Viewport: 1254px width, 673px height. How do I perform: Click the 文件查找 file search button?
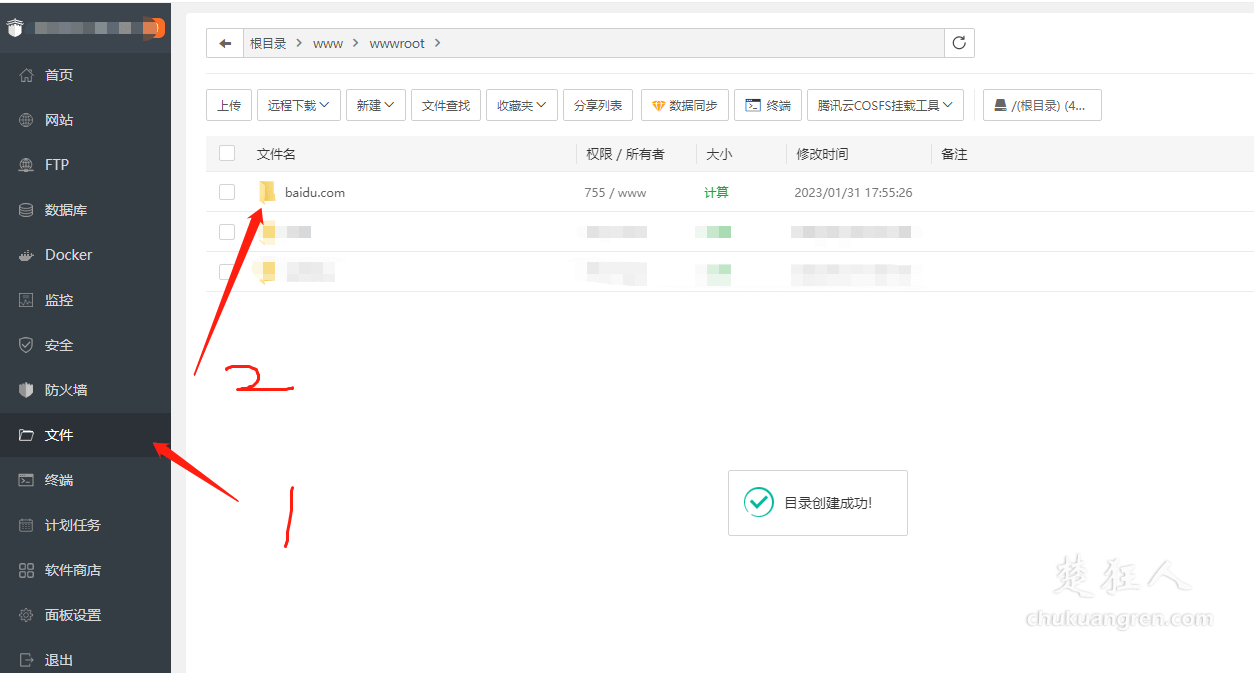pos(446,105)
